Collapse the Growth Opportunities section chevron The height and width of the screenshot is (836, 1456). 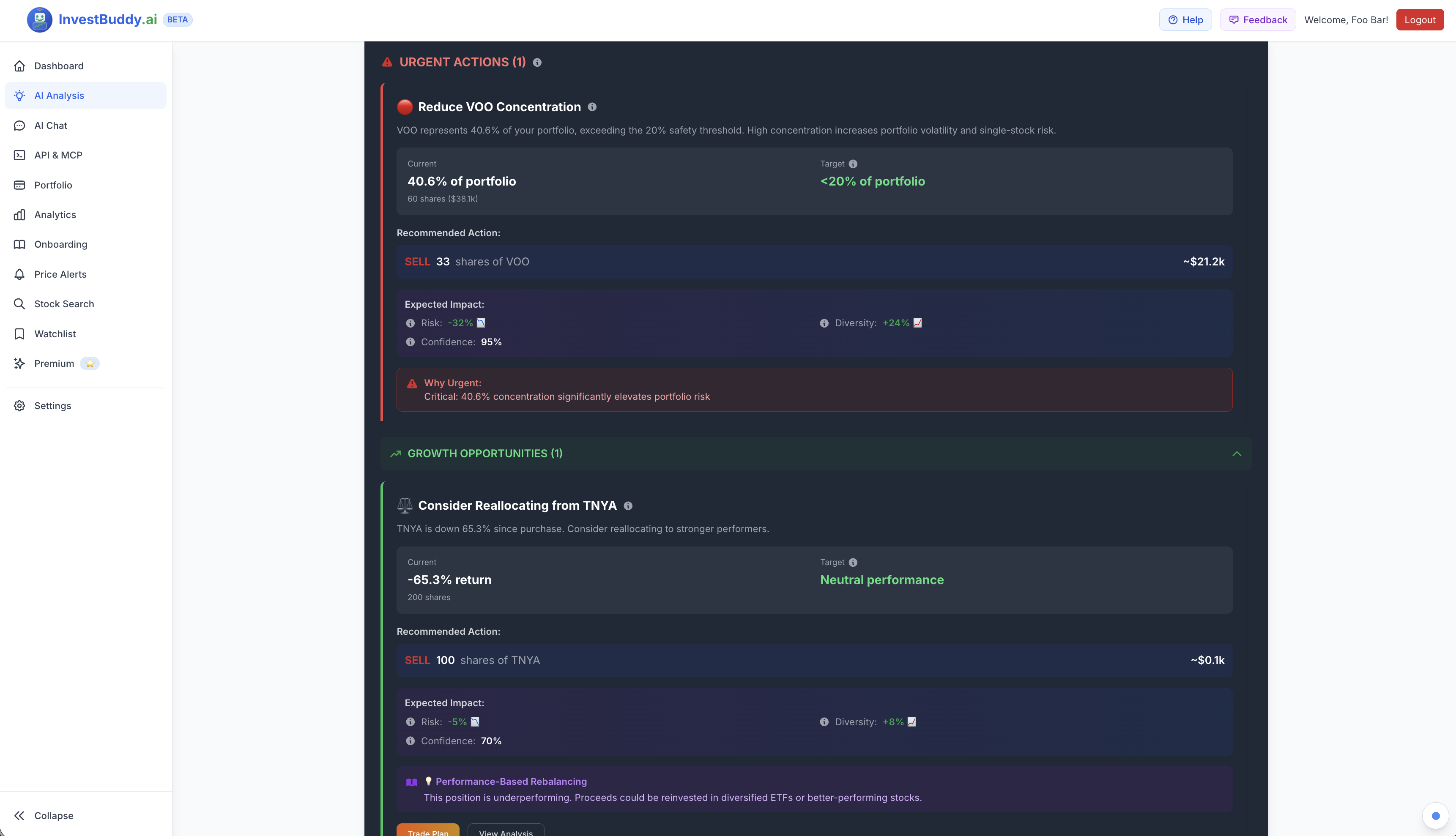coord(1237,454)
